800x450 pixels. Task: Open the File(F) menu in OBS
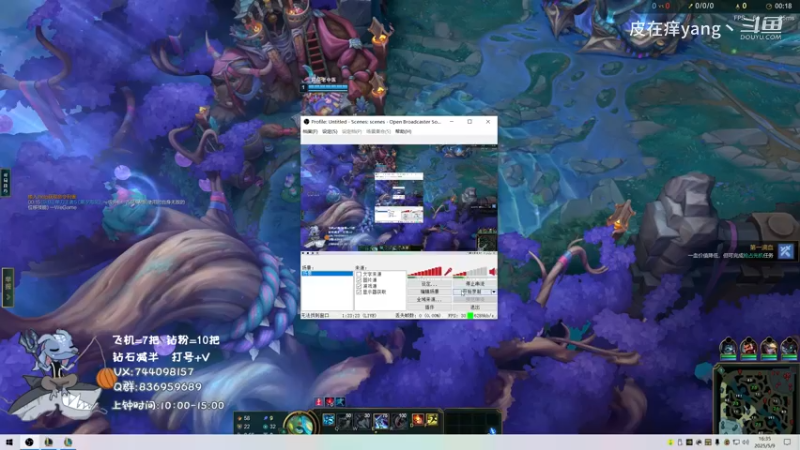click(x=310, y=132)
